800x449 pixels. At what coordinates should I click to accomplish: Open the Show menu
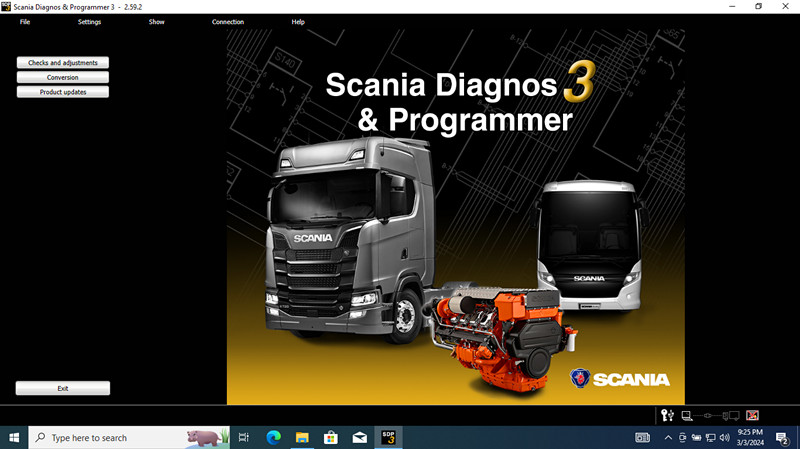157,22
